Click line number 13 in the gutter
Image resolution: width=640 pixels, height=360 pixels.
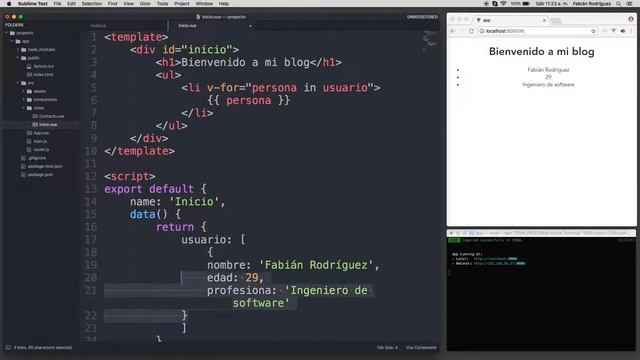pyautogui.click(x=90, y=189)
